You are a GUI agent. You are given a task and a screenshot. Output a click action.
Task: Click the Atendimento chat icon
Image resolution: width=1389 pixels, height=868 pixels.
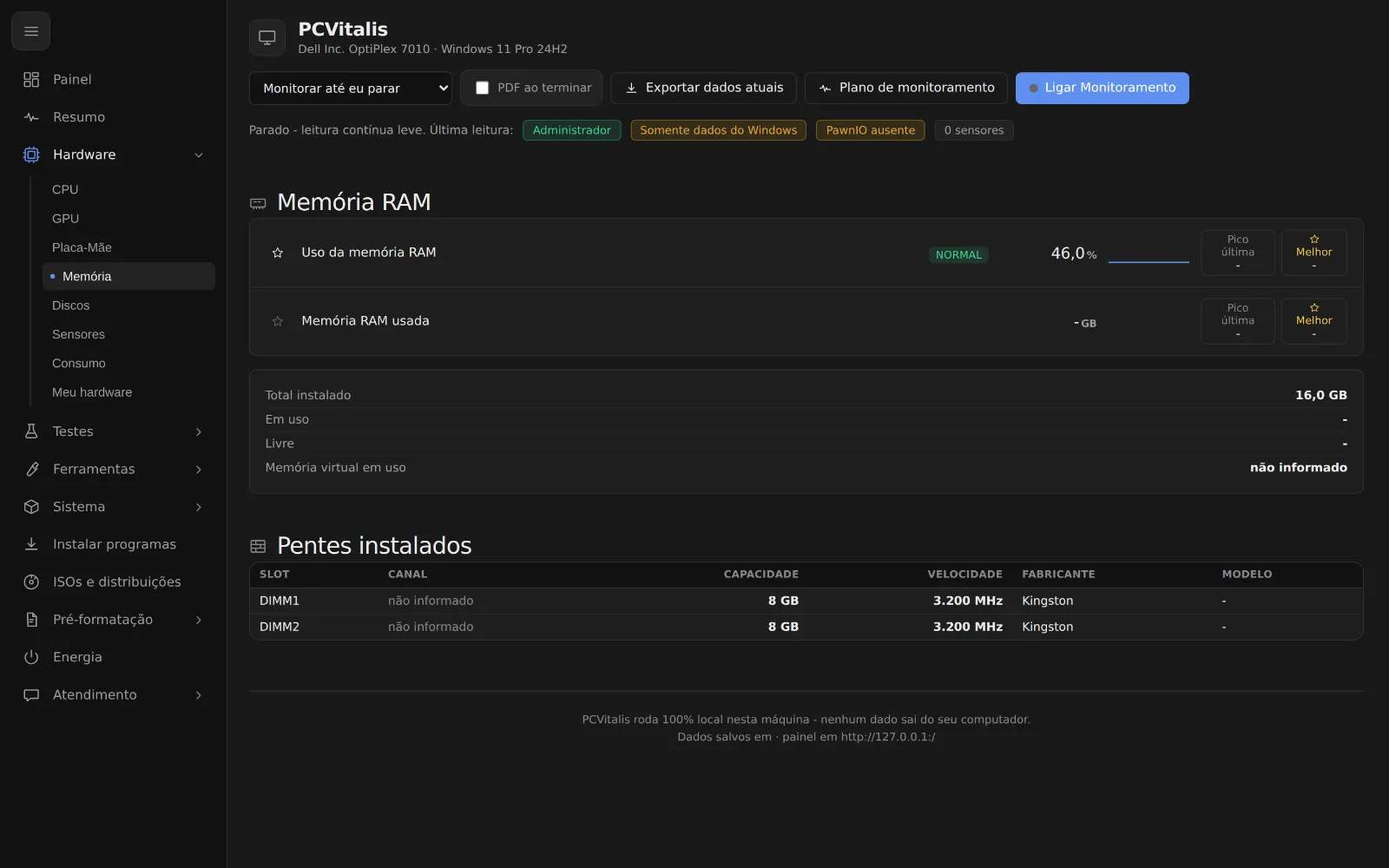point(31,694)
